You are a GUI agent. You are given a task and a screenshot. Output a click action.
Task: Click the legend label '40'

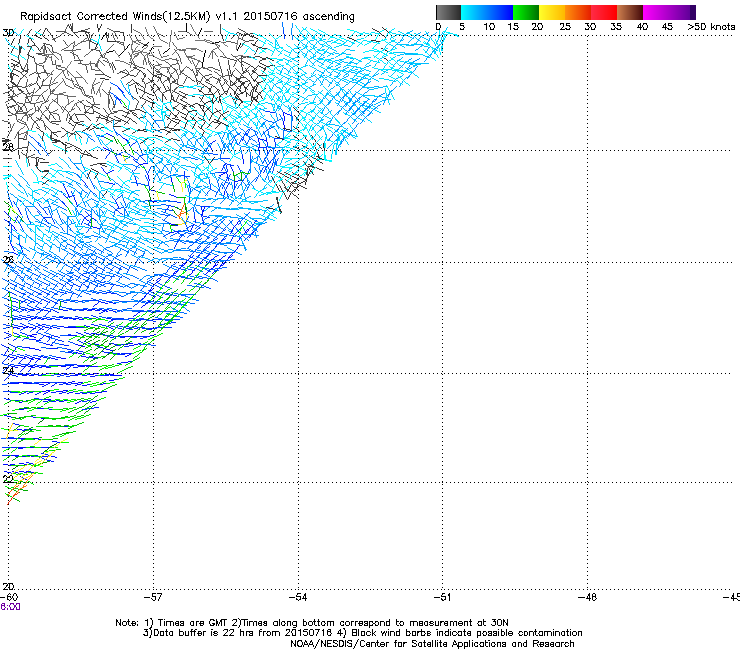(642, 27)
